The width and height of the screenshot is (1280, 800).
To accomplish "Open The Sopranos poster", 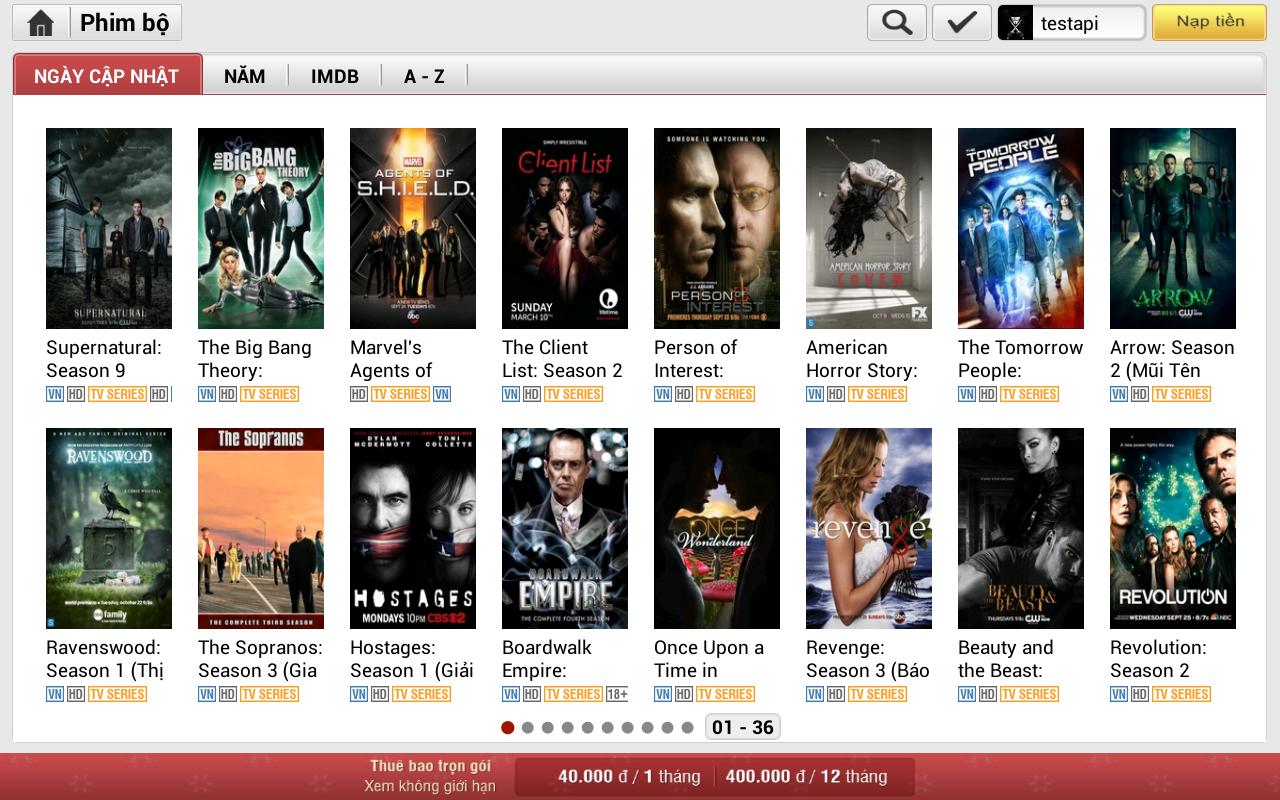I will pos(261,528).
